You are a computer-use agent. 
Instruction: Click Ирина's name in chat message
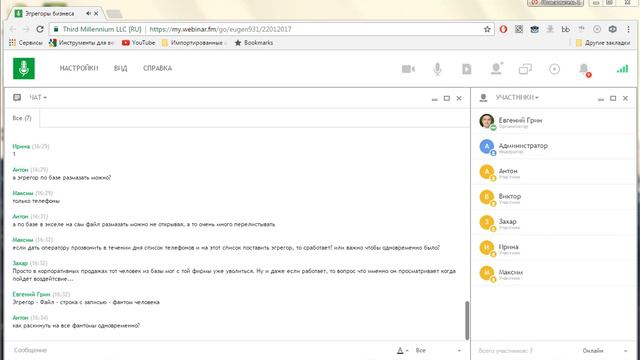21,147
